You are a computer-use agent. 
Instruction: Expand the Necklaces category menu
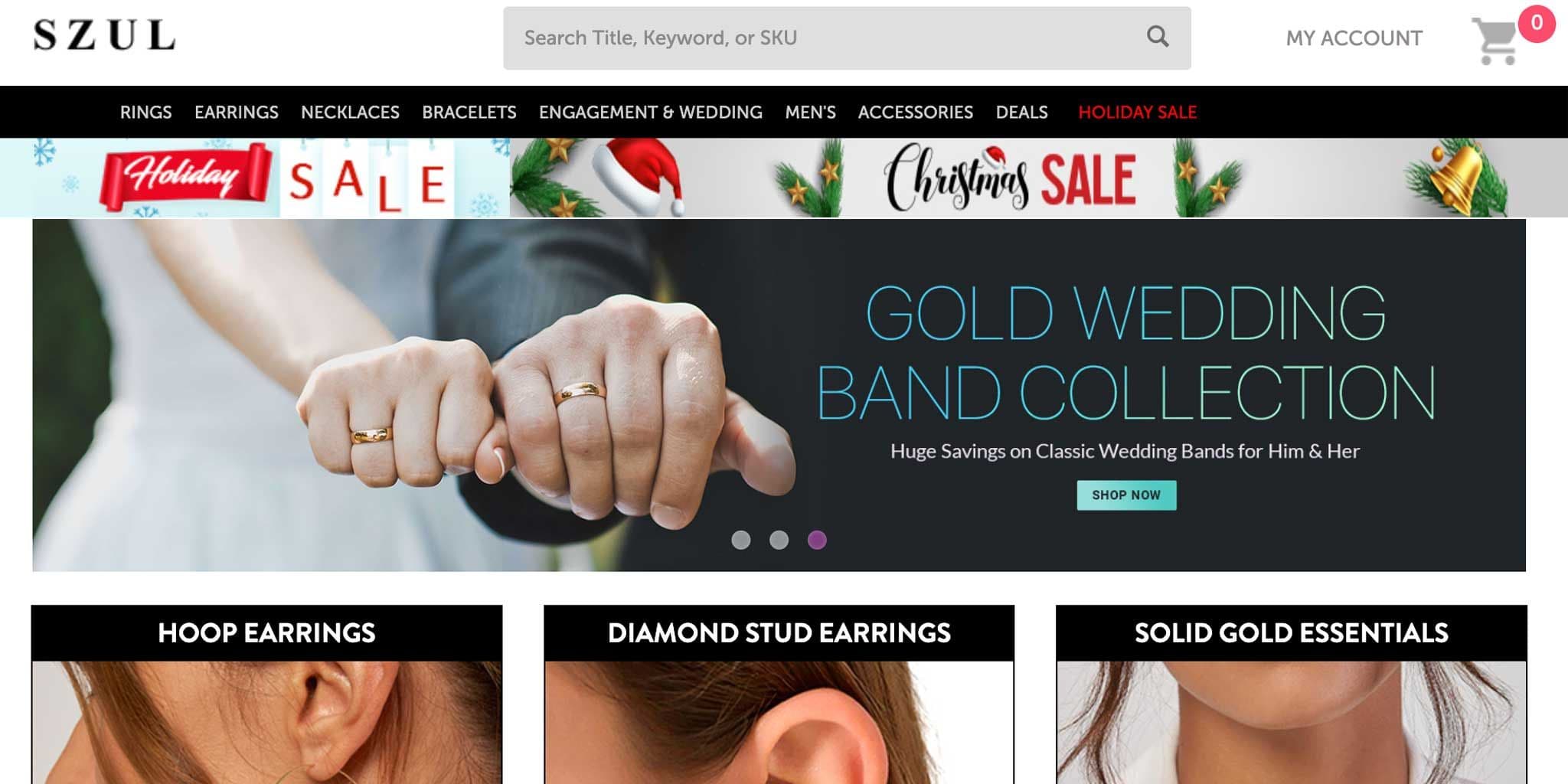350,113
